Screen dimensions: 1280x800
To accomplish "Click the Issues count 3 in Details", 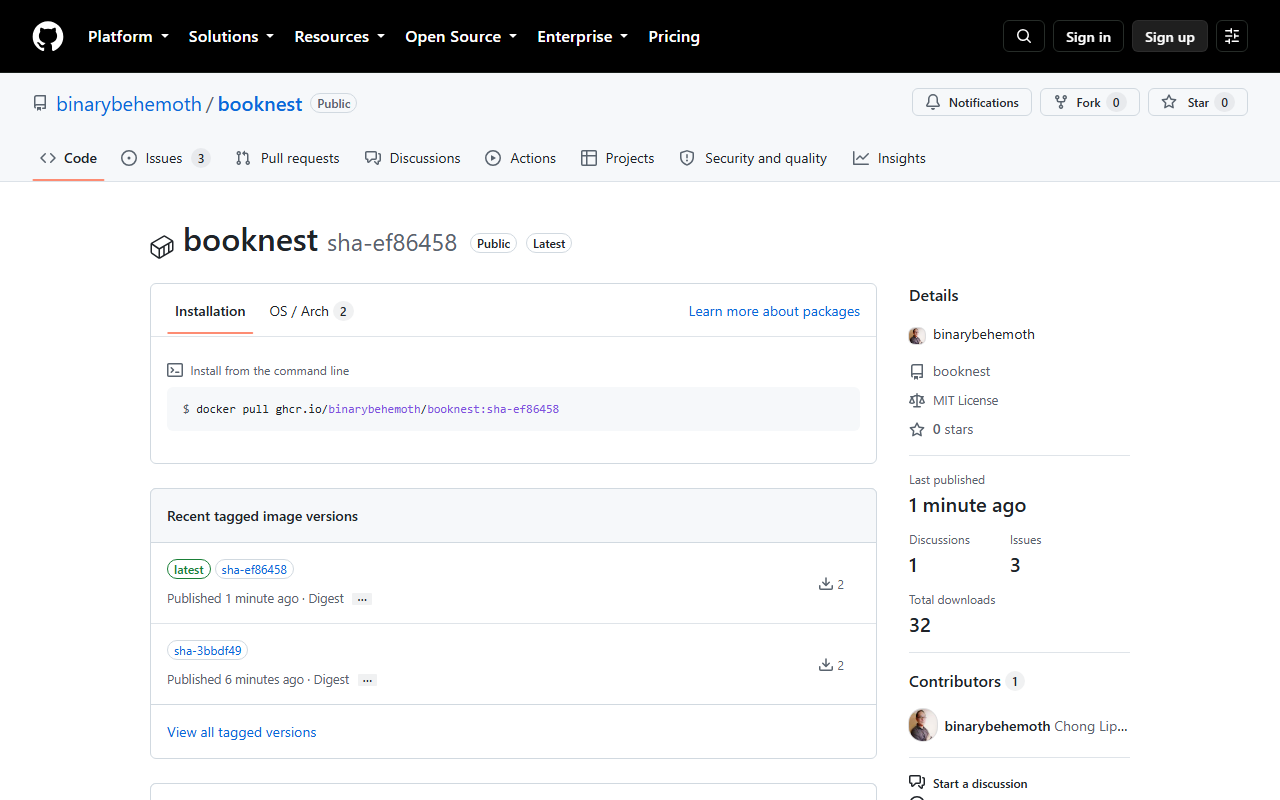I will 1015,565.
